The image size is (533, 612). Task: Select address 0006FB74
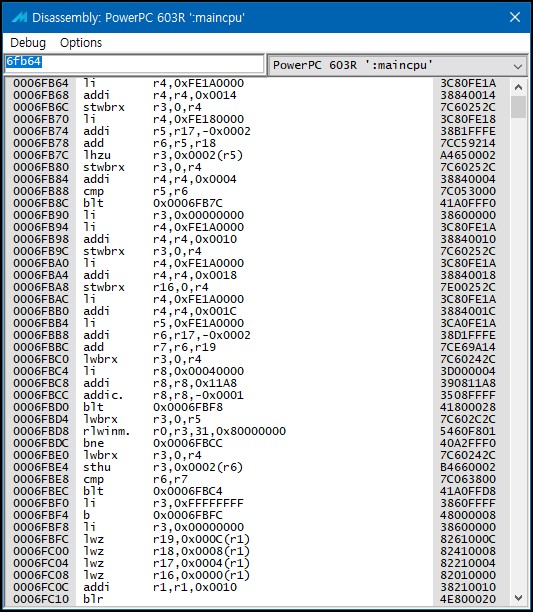pyautogui.click(x=41, y=131)
